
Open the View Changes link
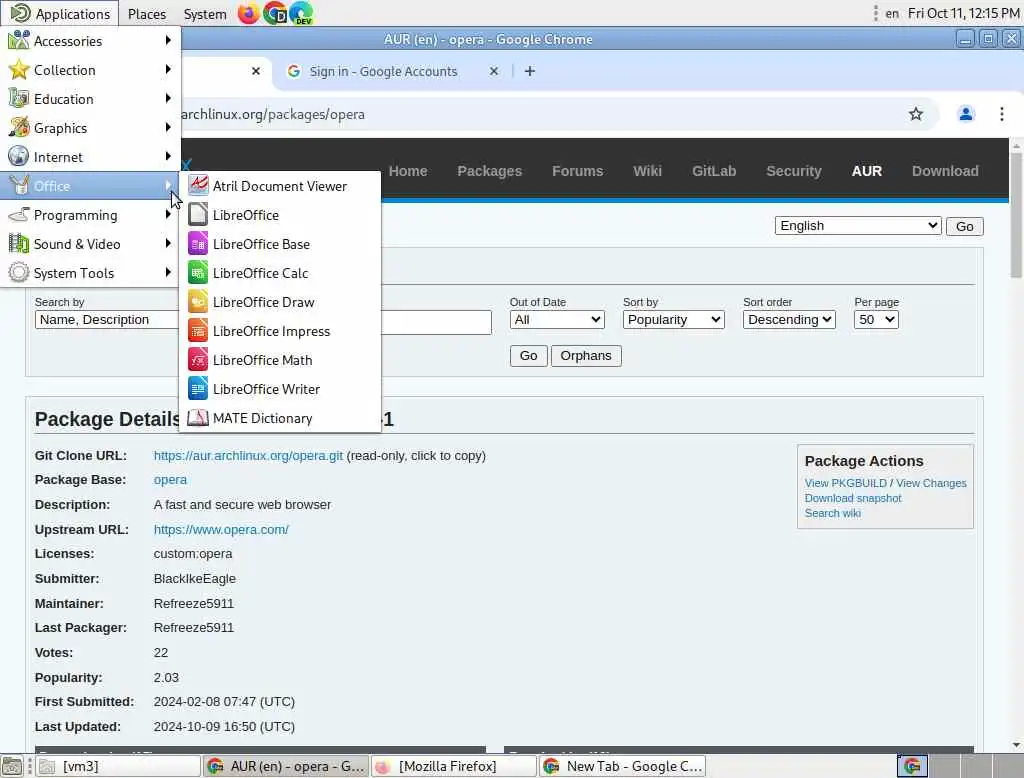click(931, 483)
